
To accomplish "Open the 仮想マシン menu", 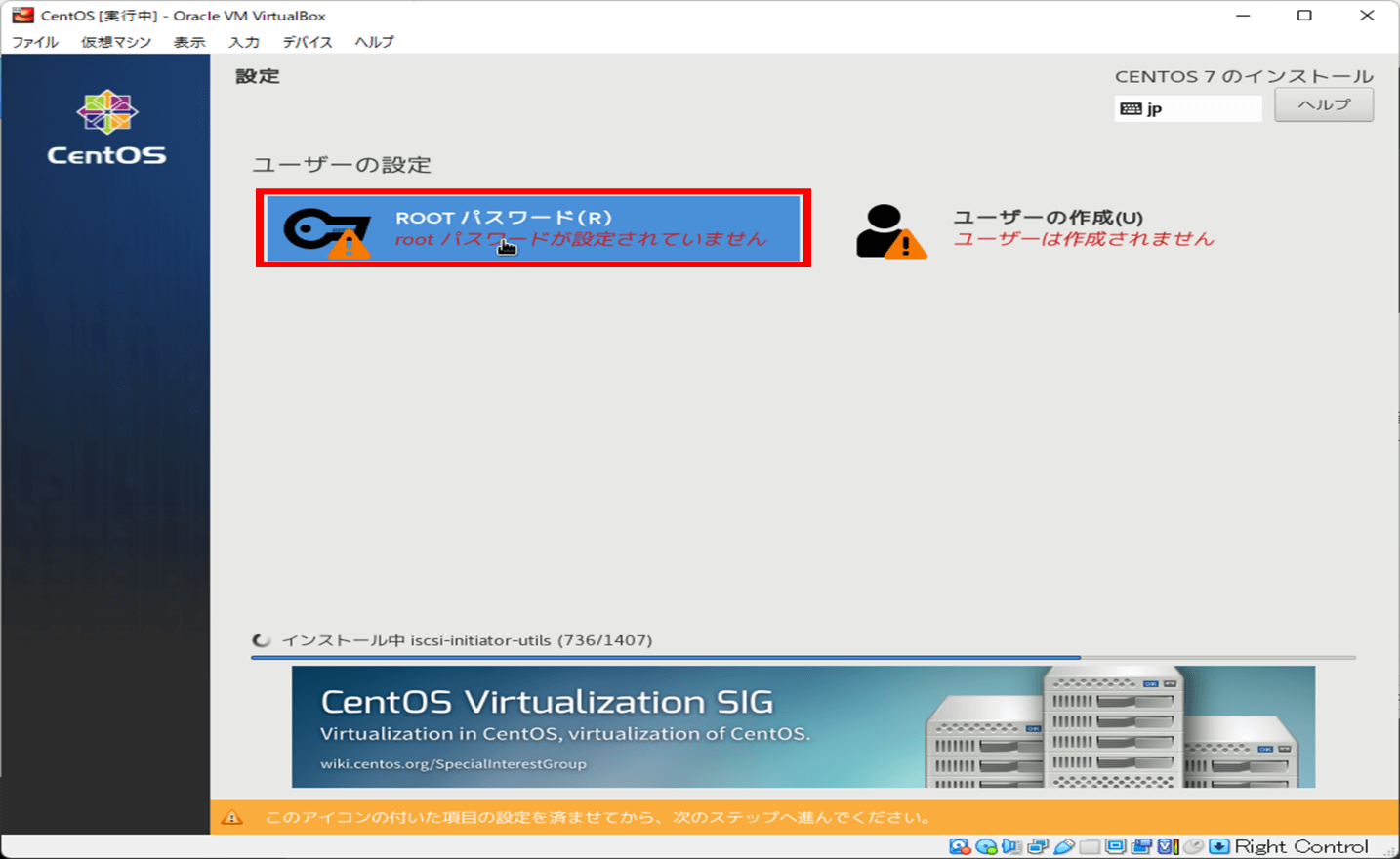I will (x=116, y=42).
